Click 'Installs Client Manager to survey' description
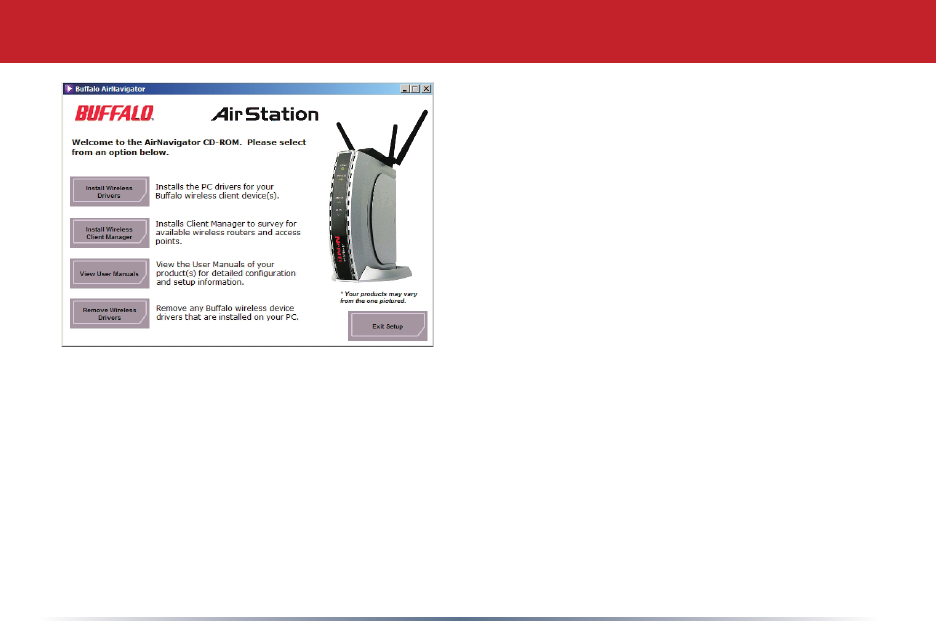The width and height of the screenshot is (936, 621). pyautogui.click(x=228, y=232)
